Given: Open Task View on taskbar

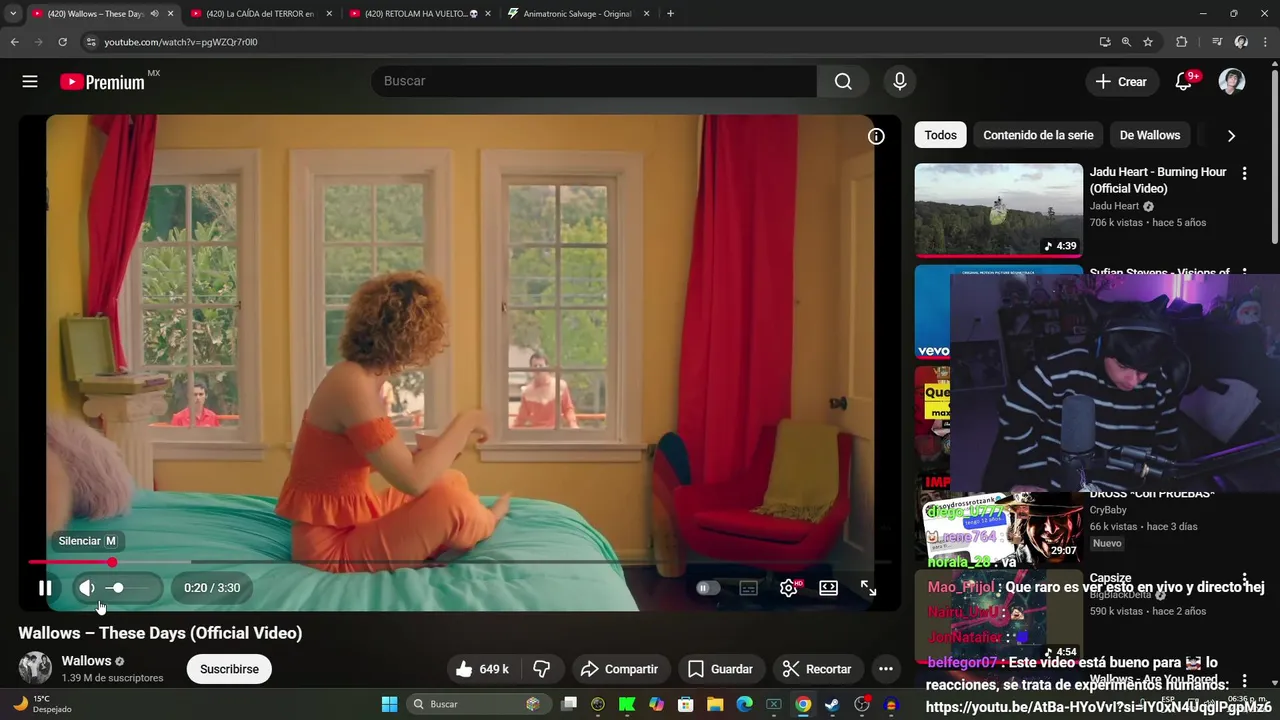Looking at the screenshot, I should point(569,704).
